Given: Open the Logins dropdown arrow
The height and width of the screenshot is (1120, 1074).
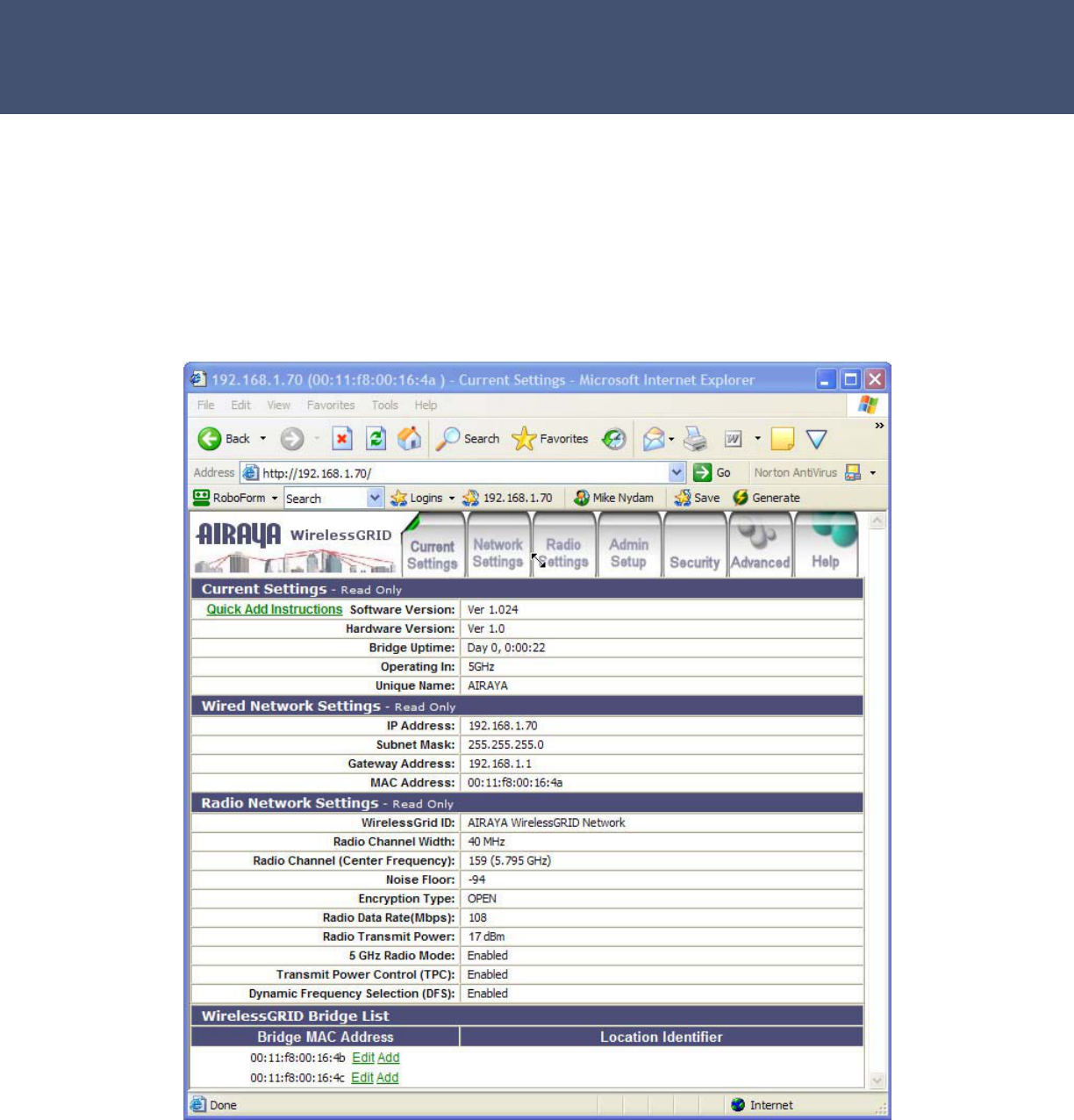Looking at the screenshot, I should point(452,498).
